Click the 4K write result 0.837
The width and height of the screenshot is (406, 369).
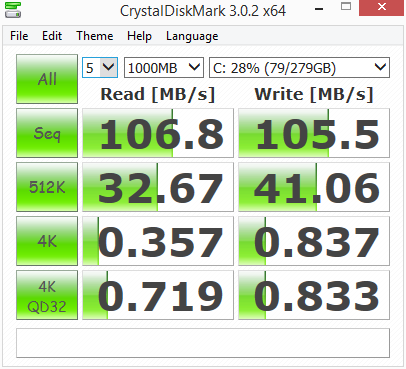[x=314, y=241]
